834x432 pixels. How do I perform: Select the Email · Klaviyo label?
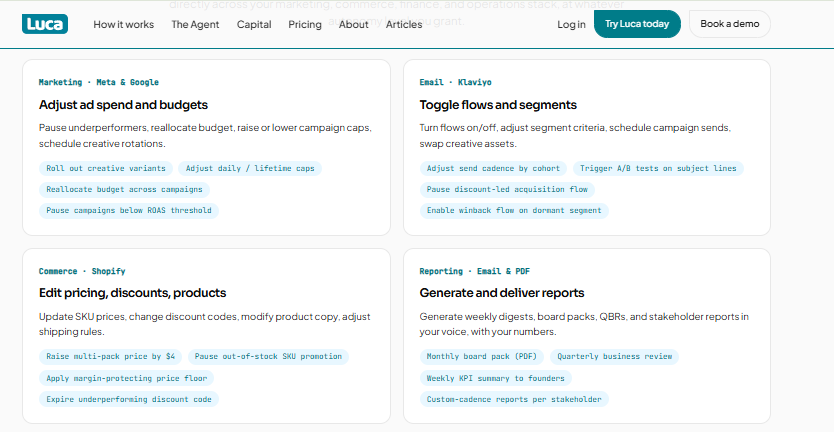pos(455,82)
